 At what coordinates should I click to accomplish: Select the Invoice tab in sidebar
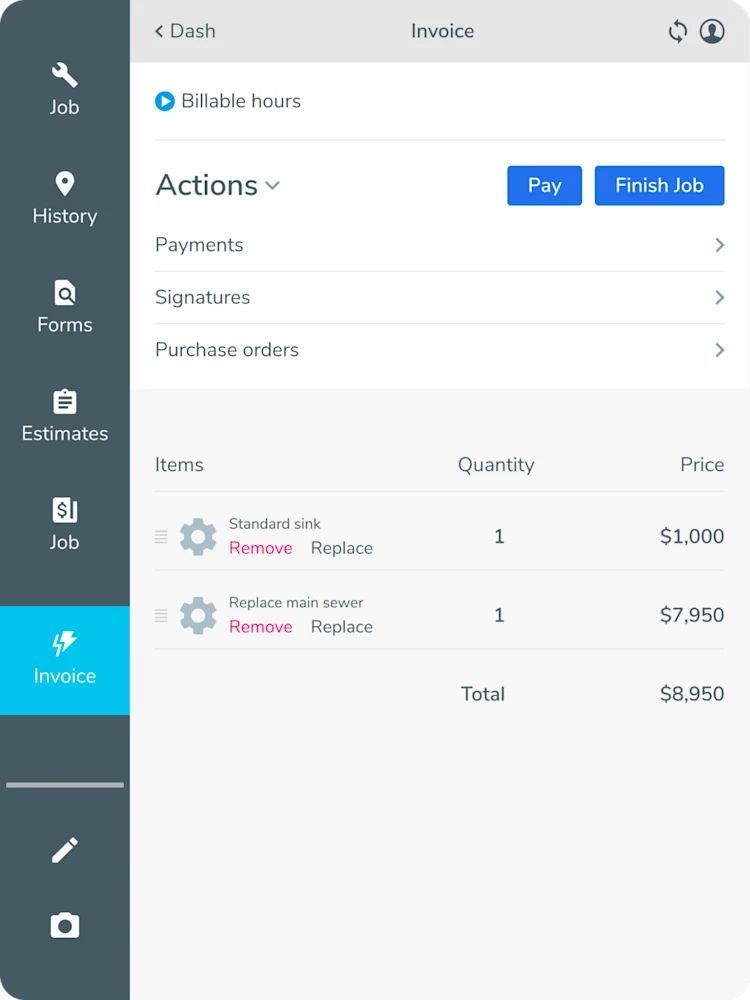[x=64, y=660]
